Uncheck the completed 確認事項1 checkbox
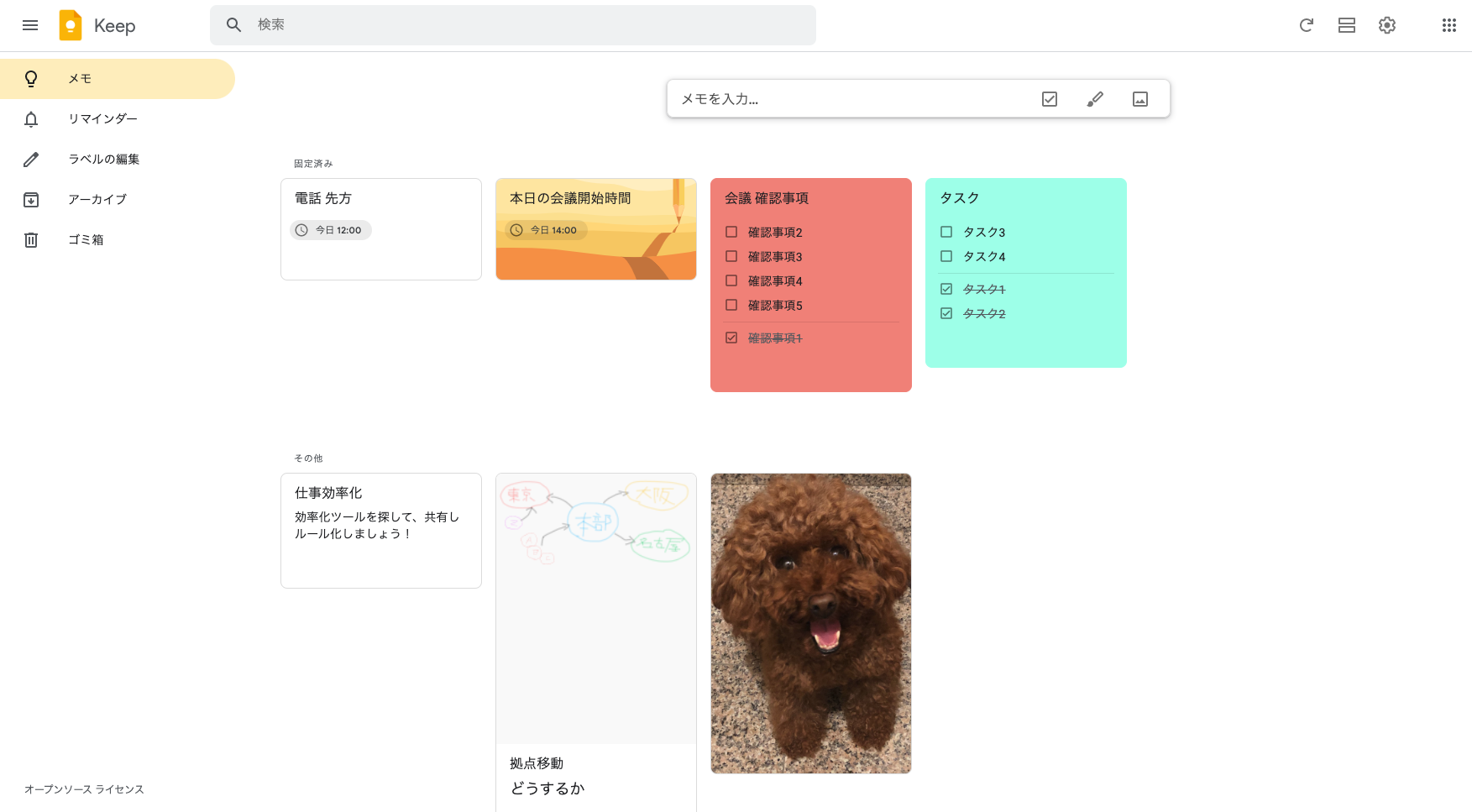Image resolution: width=1472 pixels, height=812 pixels. tap(731, 338)
